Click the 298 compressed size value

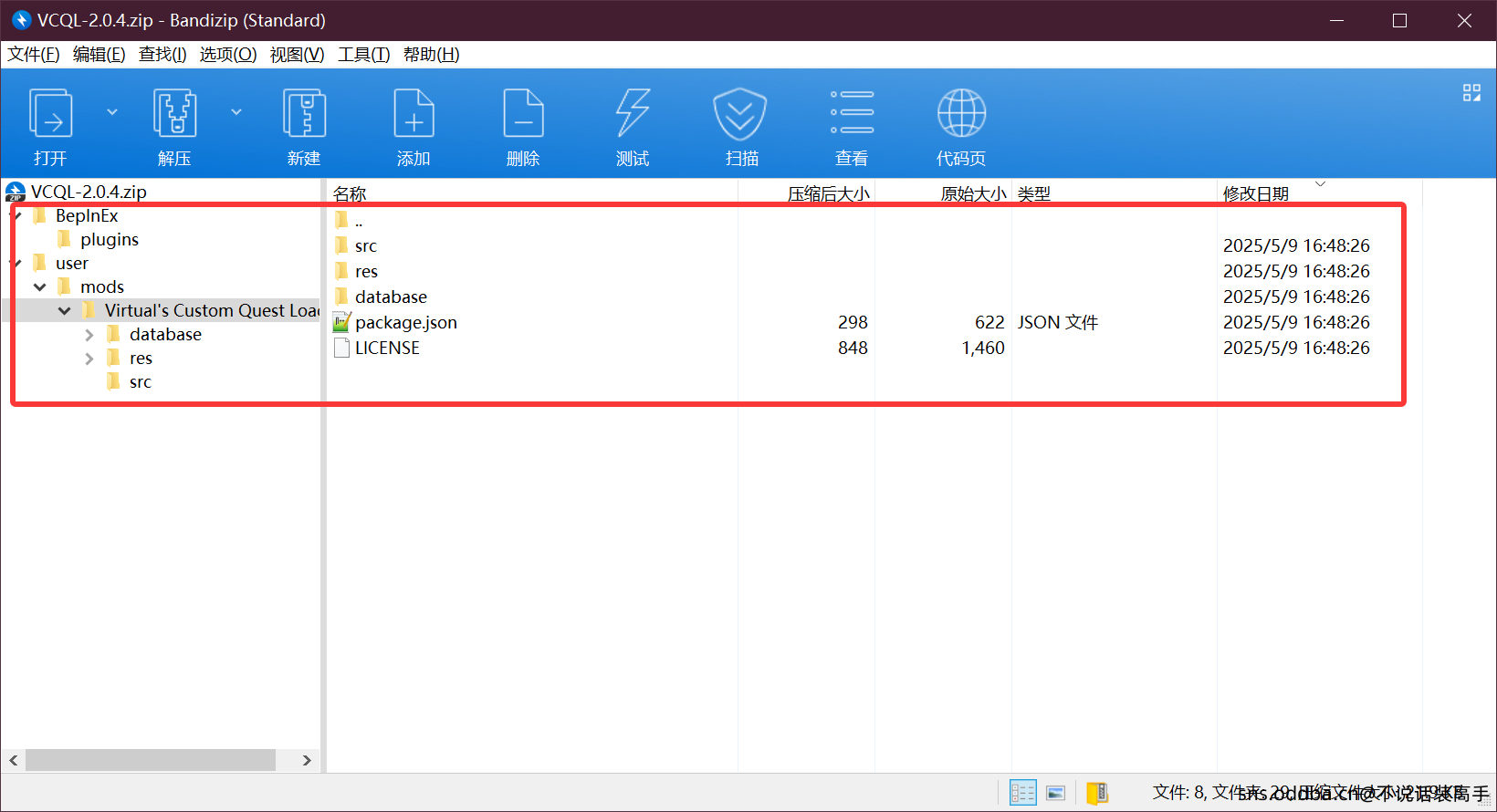pos(853,322)
